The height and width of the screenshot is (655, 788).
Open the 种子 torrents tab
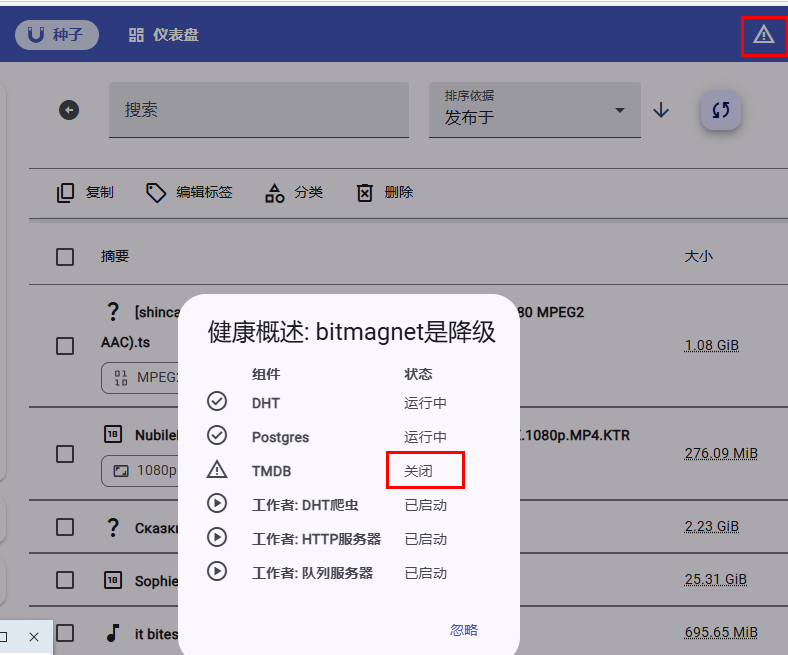click(56, 35)
